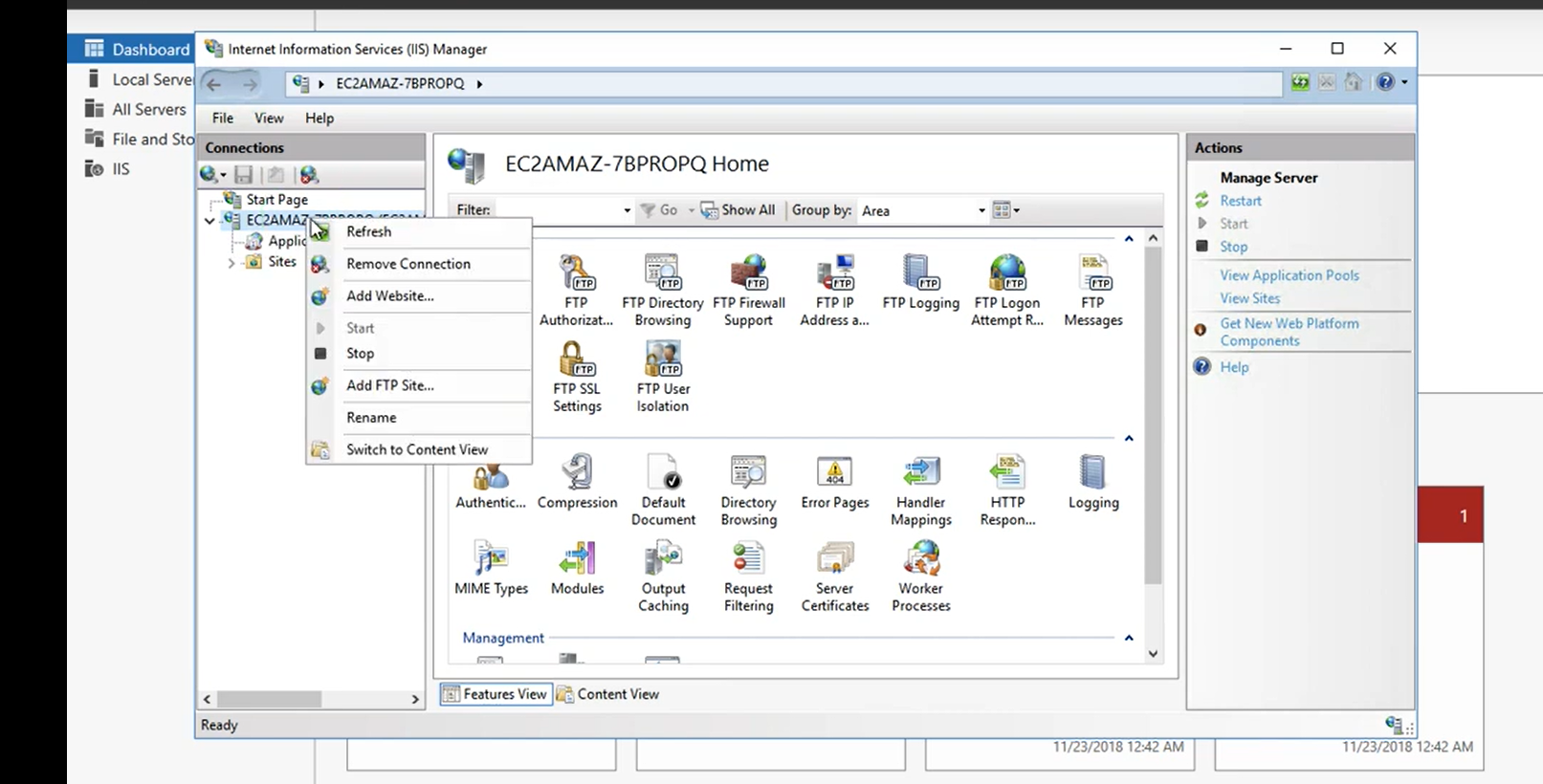
Task: Click the Help question mark toolbar icon
Action: click(x=1385, y=82)
